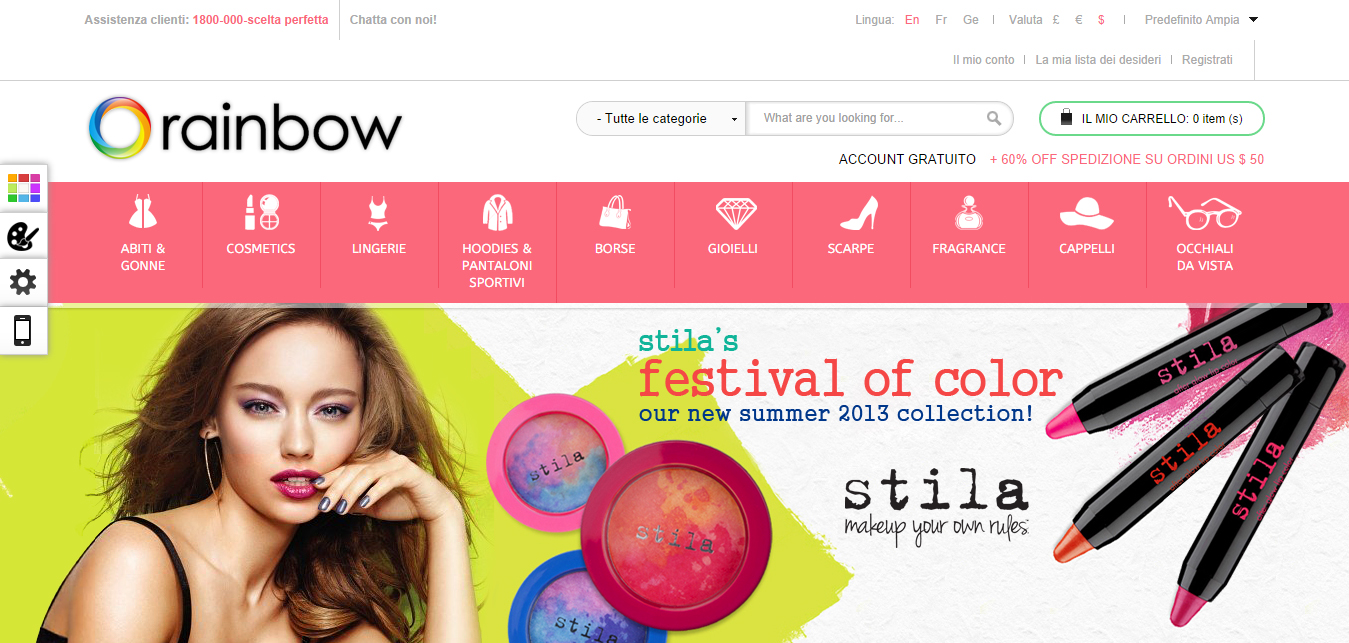The width and height of the screenshot is (1349, 643).
Task: Click the shopping bag cart icon
Action: pyautogui.click(x=1066, y=118)
